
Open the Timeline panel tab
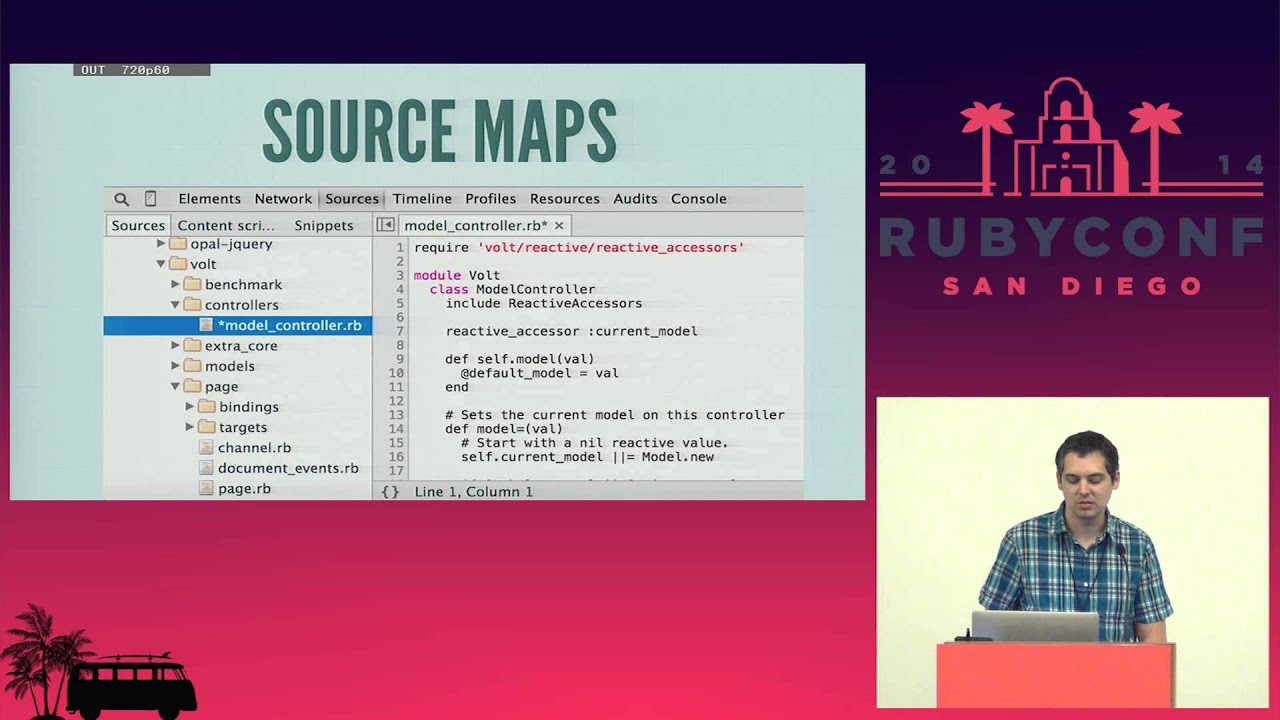[x=422, y=199]
